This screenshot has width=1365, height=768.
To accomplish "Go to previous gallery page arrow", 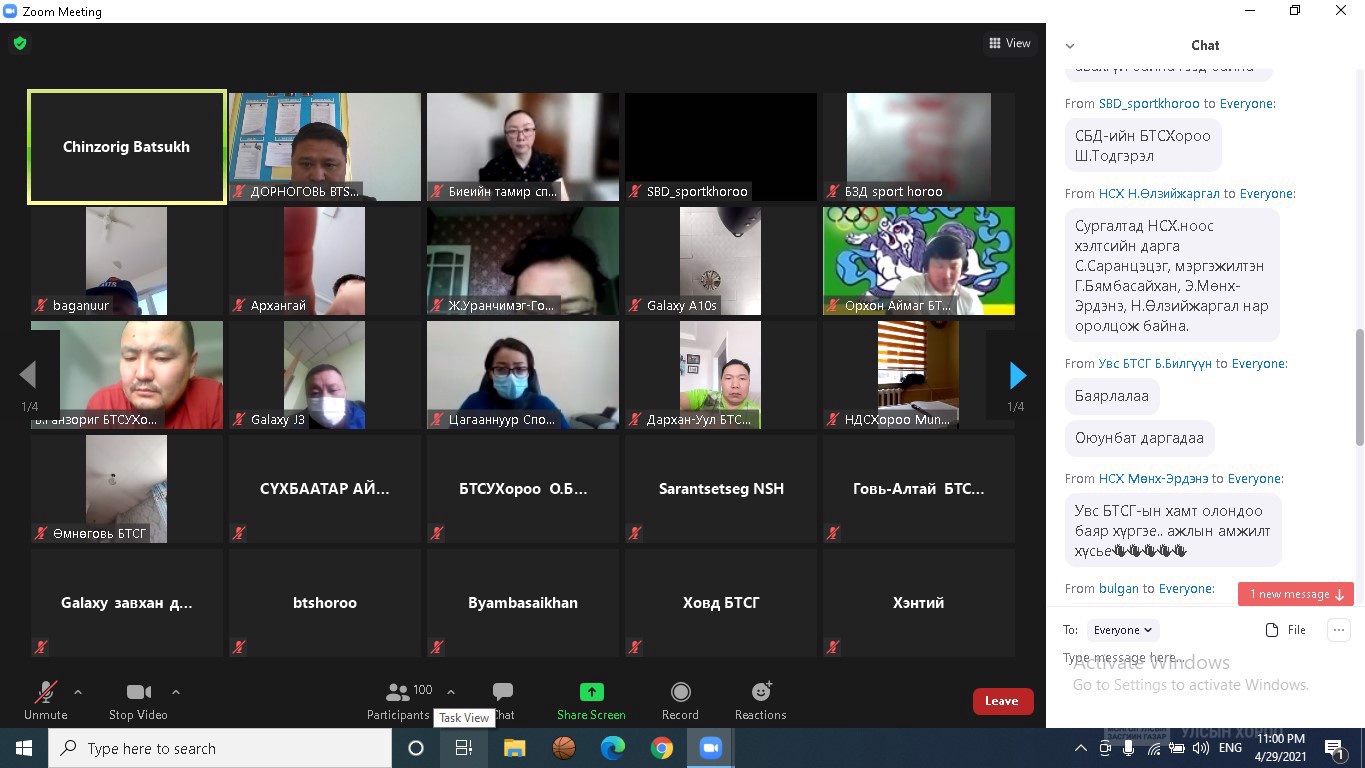I will point(29,375).
